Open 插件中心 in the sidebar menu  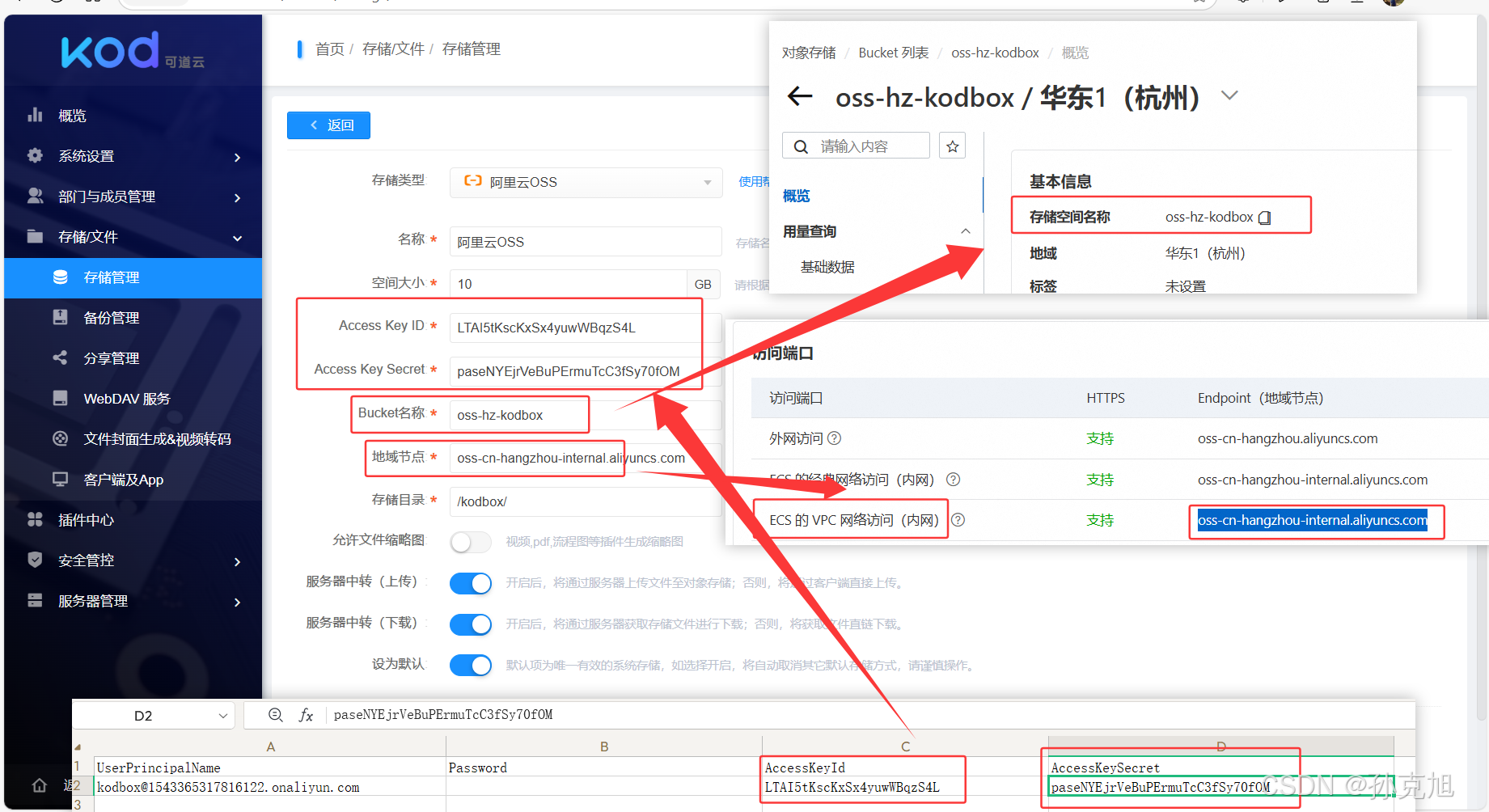pos(133,520)
